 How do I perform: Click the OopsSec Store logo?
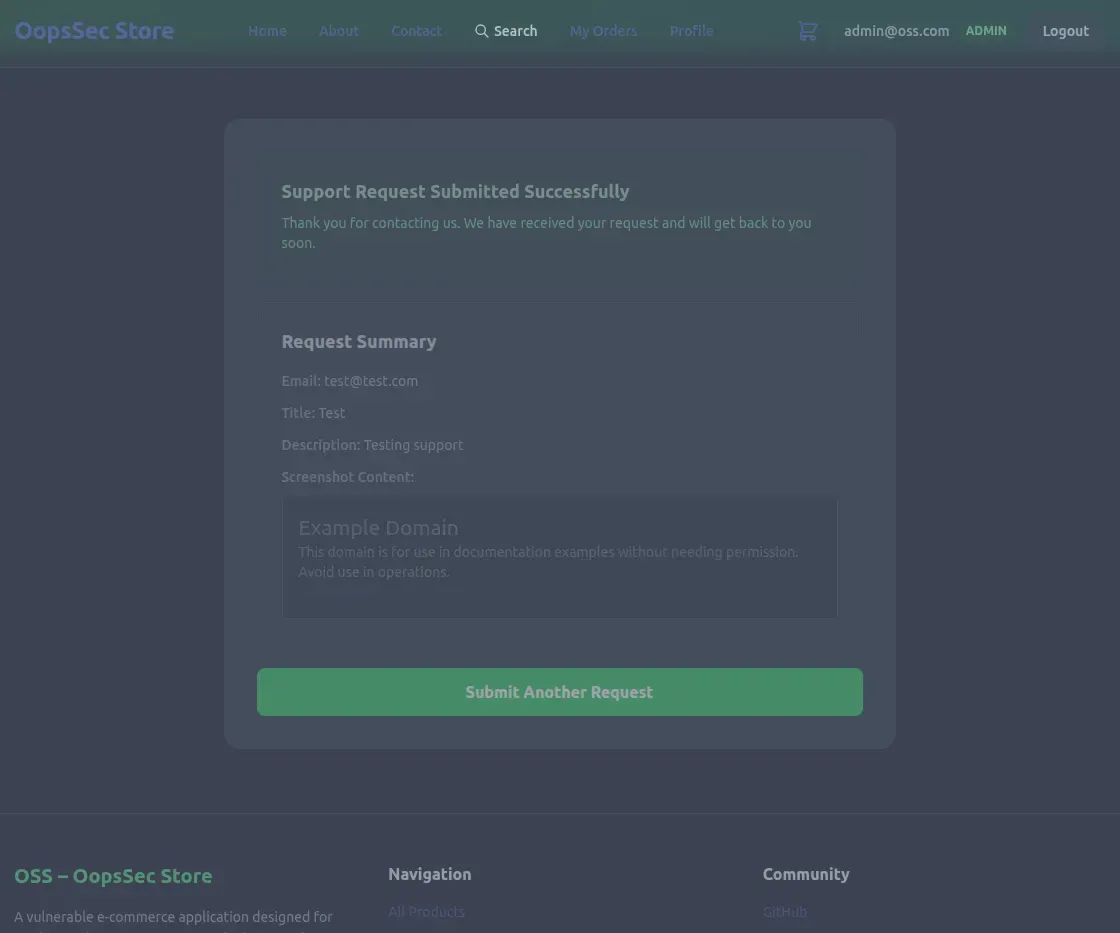(94, 31)
